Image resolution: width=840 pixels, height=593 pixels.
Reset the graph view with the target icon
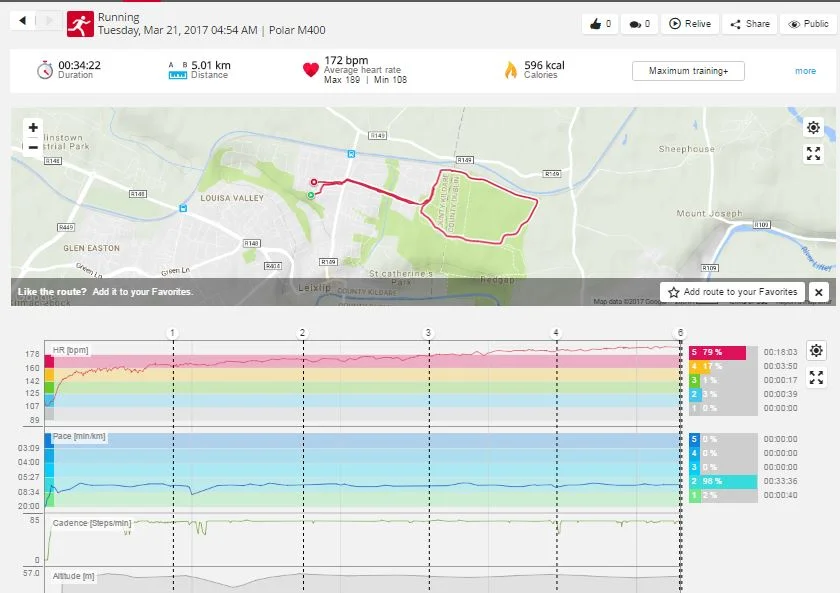point(816,351)
